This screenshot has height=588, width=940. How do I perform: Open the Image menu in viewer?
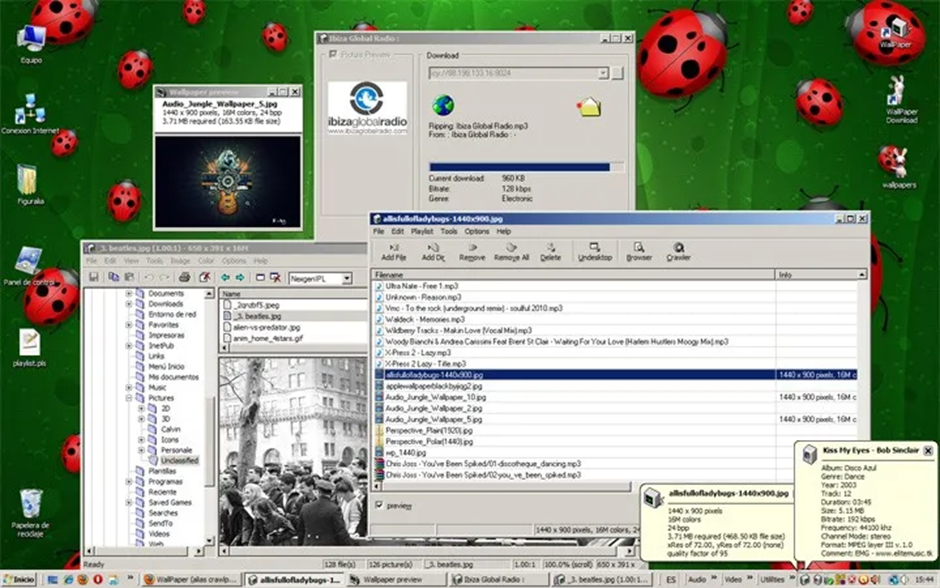181,261
